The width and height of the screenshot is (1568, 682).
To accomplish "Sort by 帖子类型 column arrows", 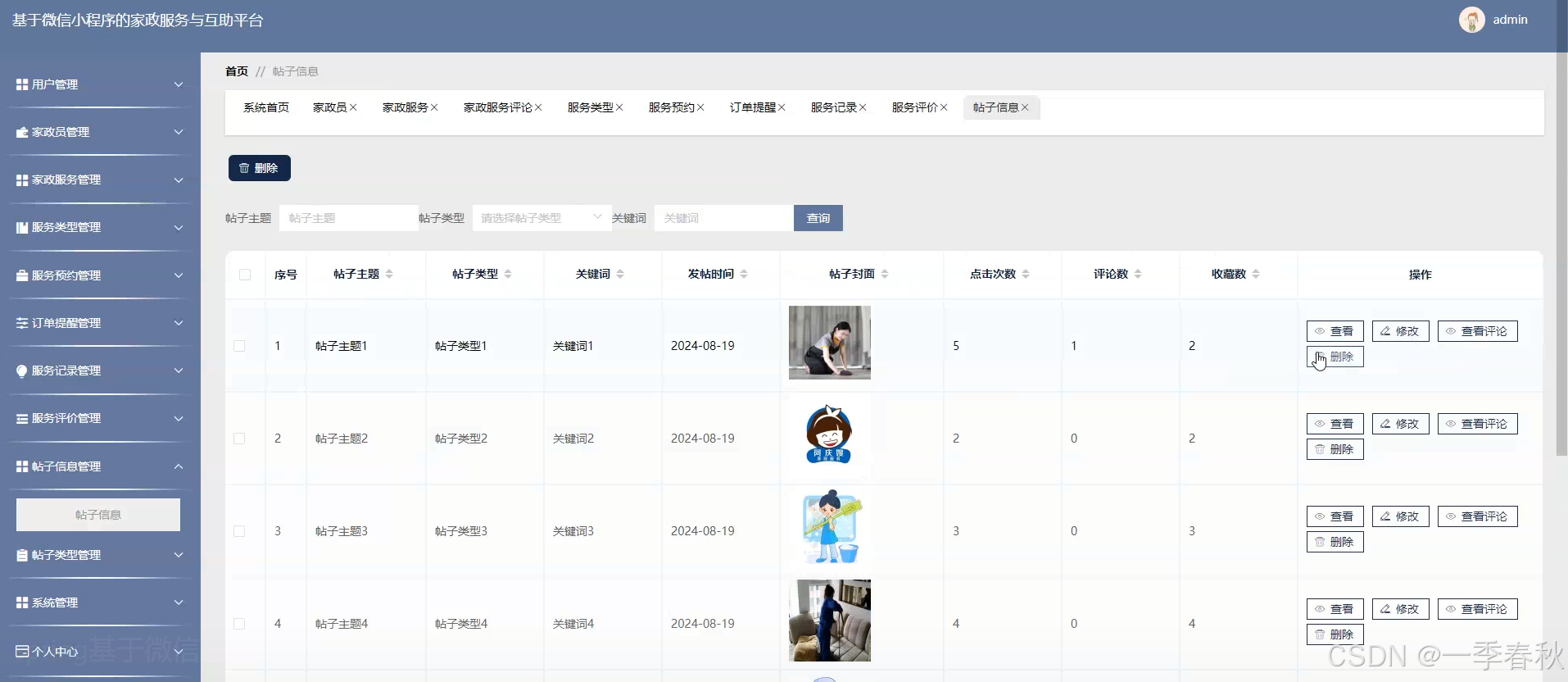I will pos(508,274).
